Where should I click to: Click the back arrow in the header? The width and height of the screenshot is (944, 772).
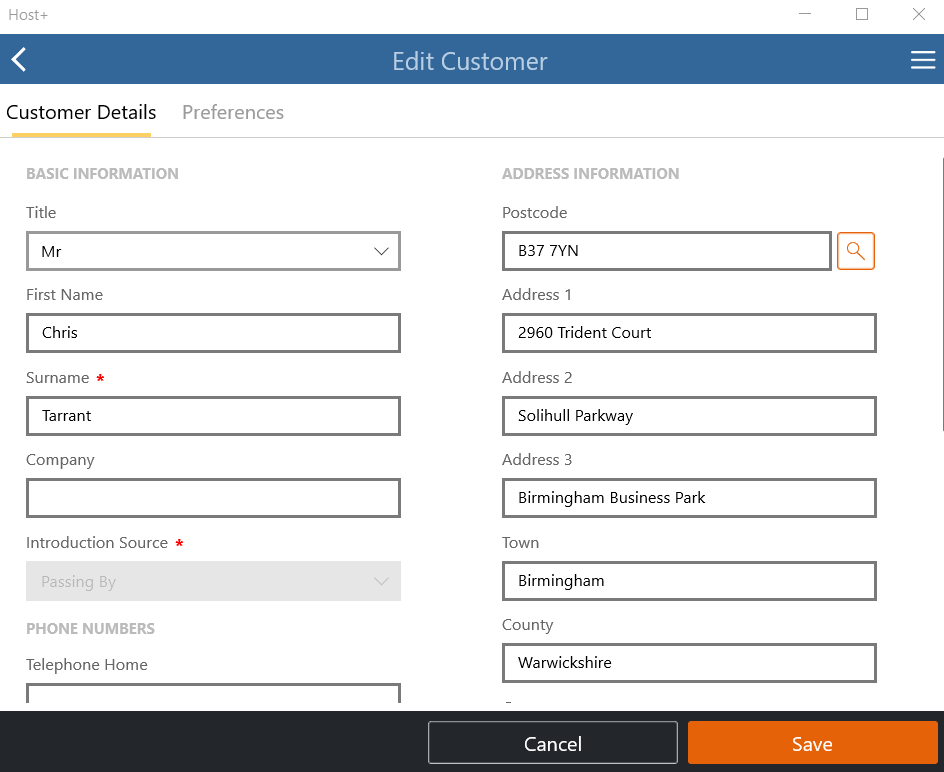[18, 59]
